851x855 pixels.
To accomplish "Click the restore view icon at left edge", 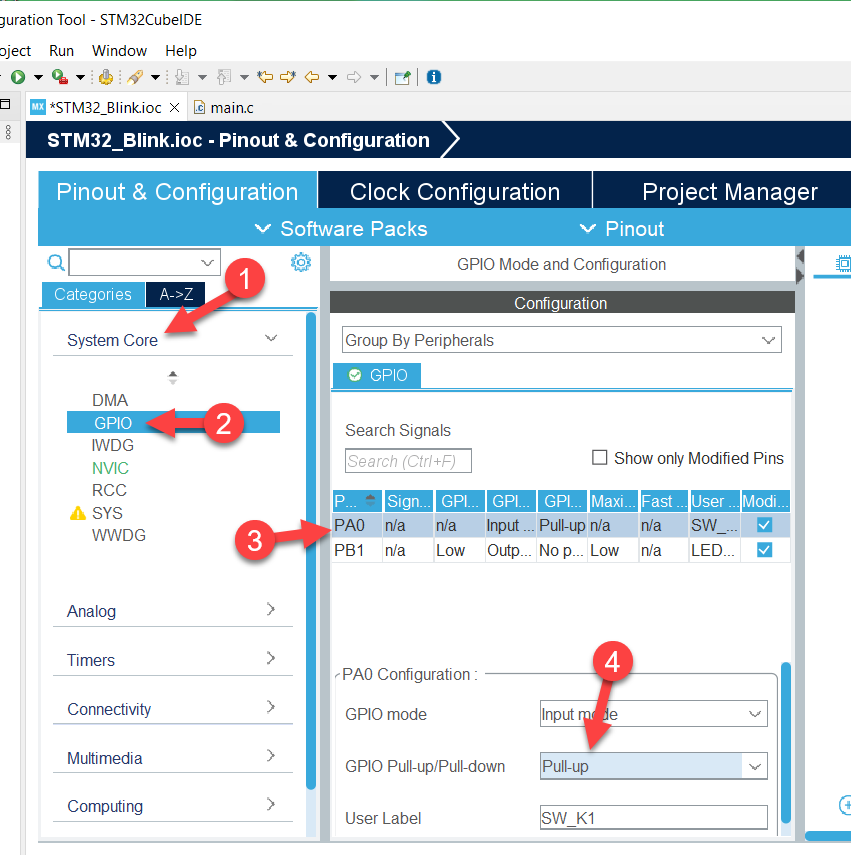I will [x=5, y=104].
